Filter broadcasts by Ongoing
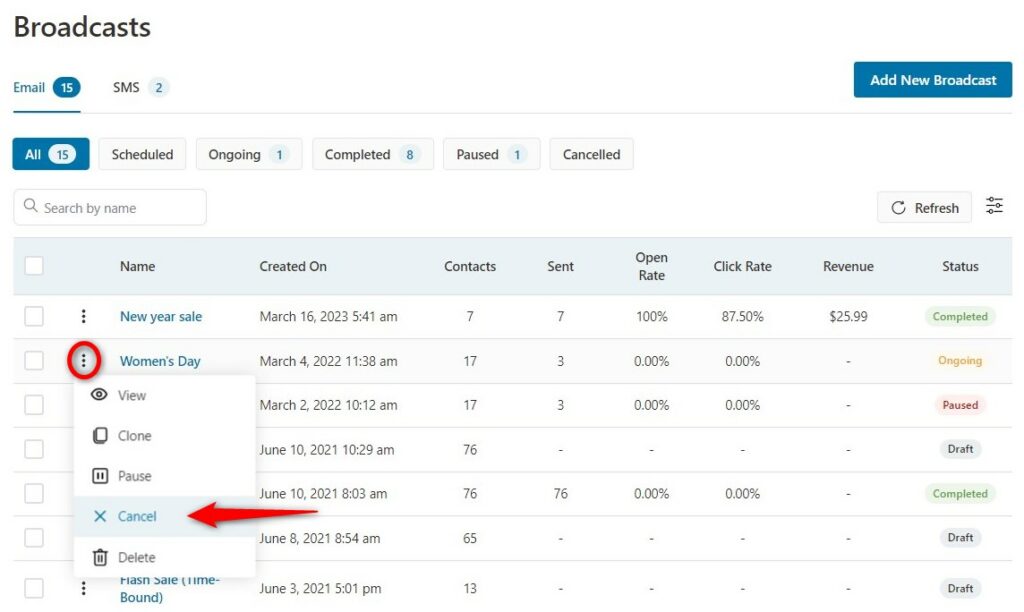This screenshot has width=1024, height=612. pos(249,154)
